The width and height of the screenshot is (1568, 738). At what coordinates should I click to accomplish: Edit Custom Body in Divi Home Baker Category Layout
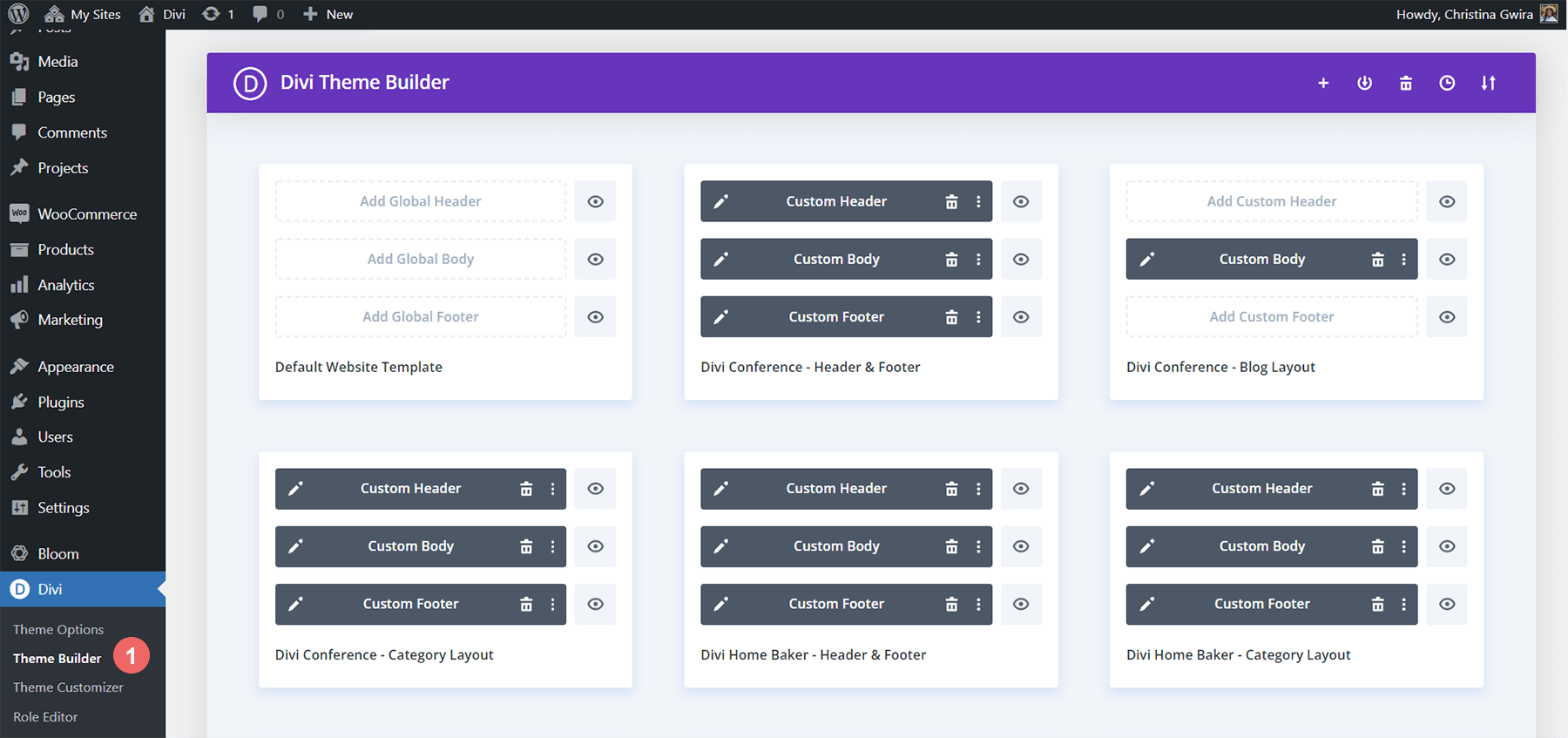1147,546
